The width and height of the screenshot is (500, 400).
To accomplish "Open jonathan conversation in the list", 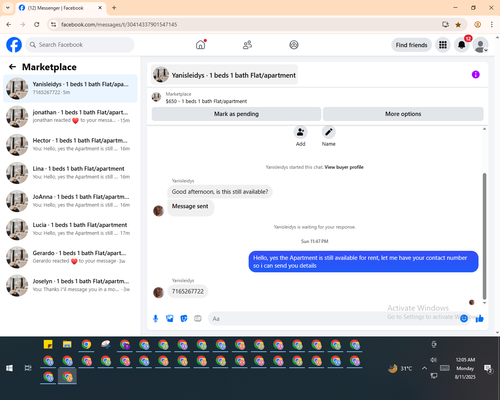I will pyautogui.click(x=70, y=116).
